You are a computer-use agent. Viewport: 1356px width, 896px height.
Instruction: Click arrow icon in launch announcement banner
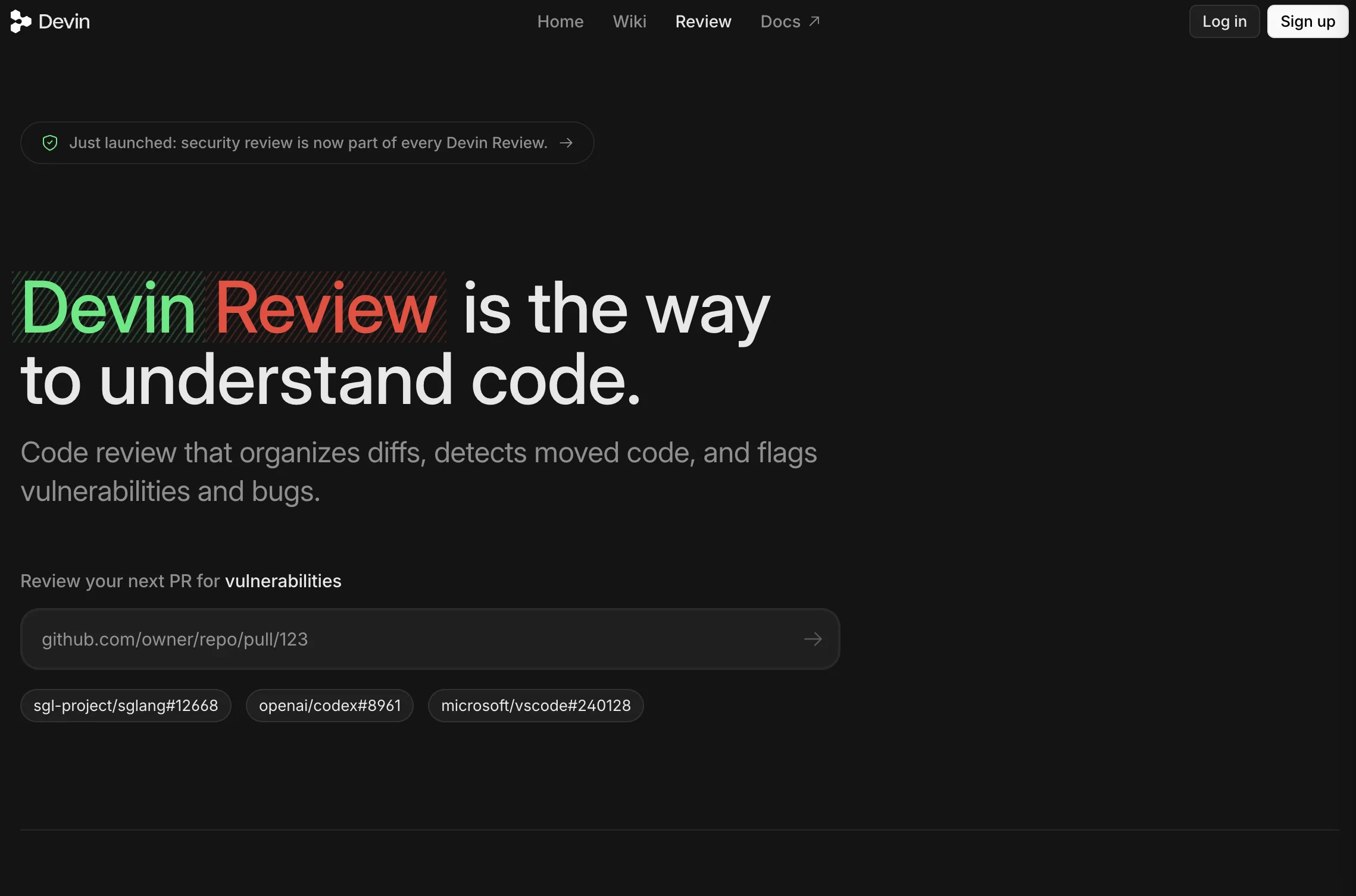point(566,143)
